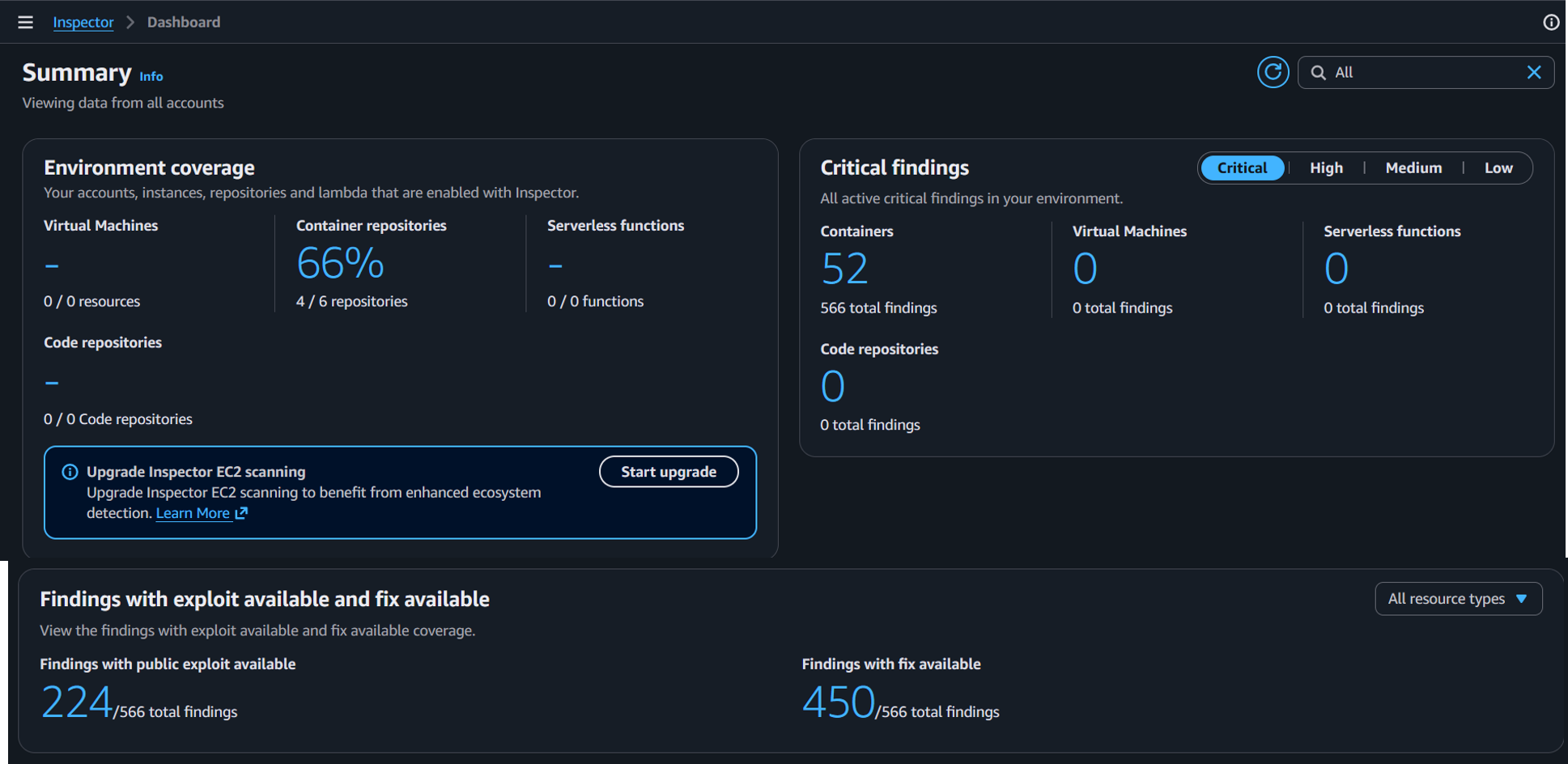
Task: Click the Virtual Machines 0 critical findings value
Action: point(1085,269)
